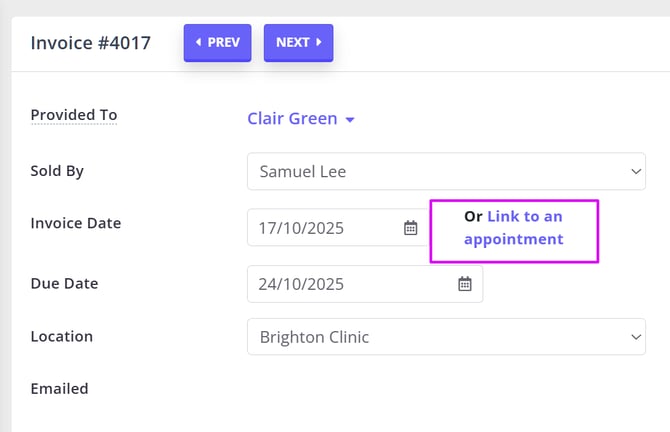Viewport: 670px width, 432px height.
Task: Open the Sold By dropdown showing Samuel Lee
Action: pos(445,171)
